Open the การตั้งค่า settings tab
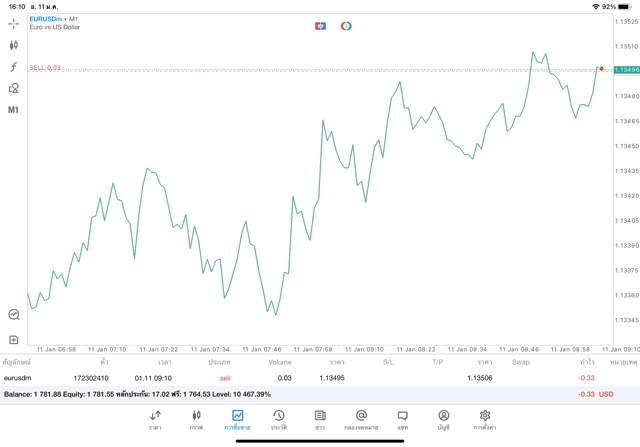 [485, 420]
